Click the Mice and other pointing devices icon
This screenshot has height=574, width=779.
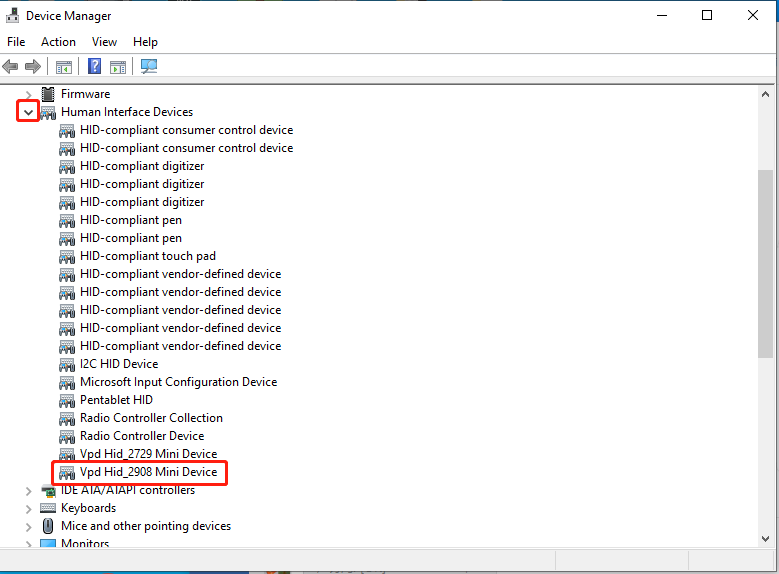tap(48, 526)
